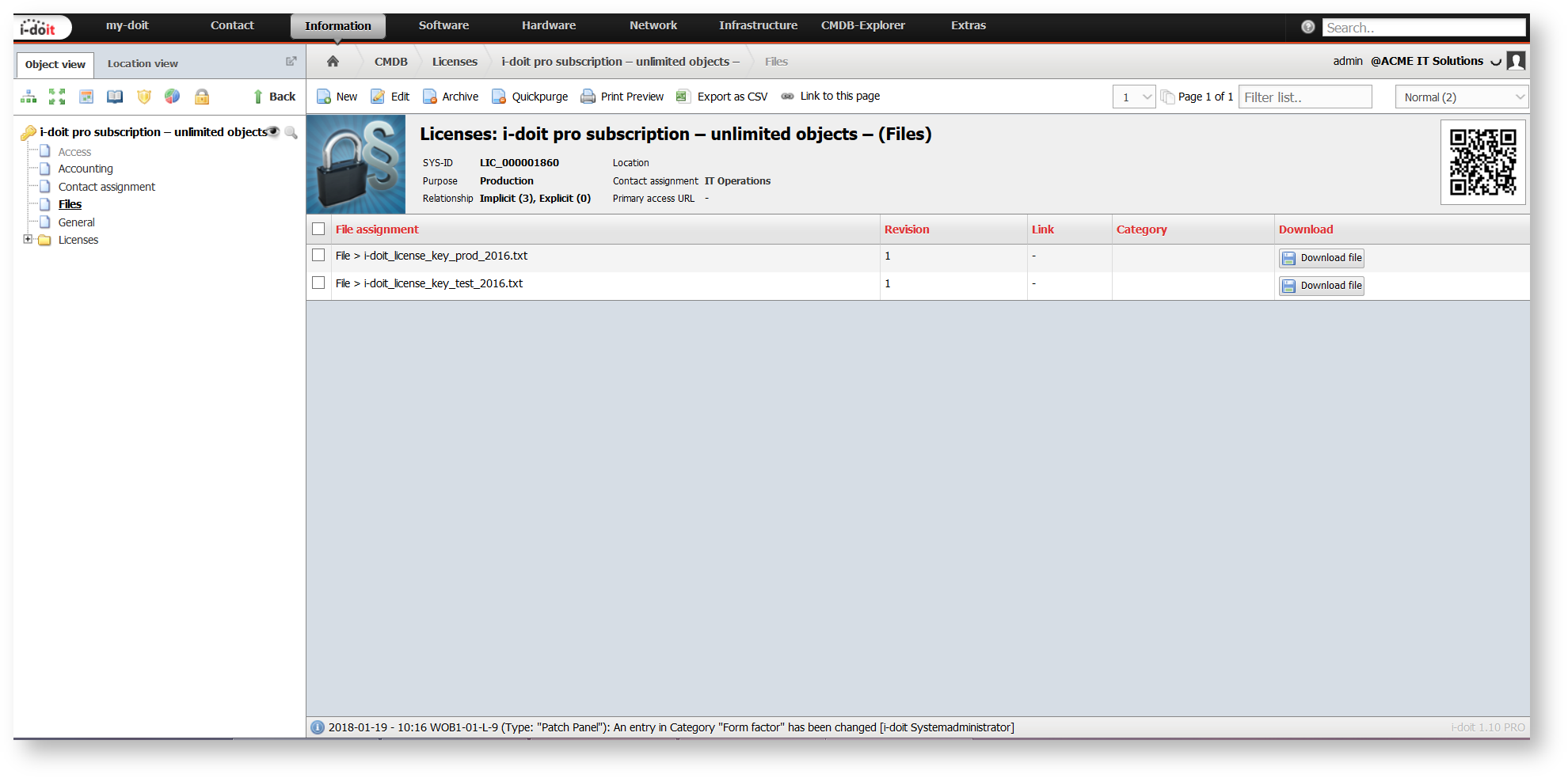Export the list as CSV

[x=722, y=97]
